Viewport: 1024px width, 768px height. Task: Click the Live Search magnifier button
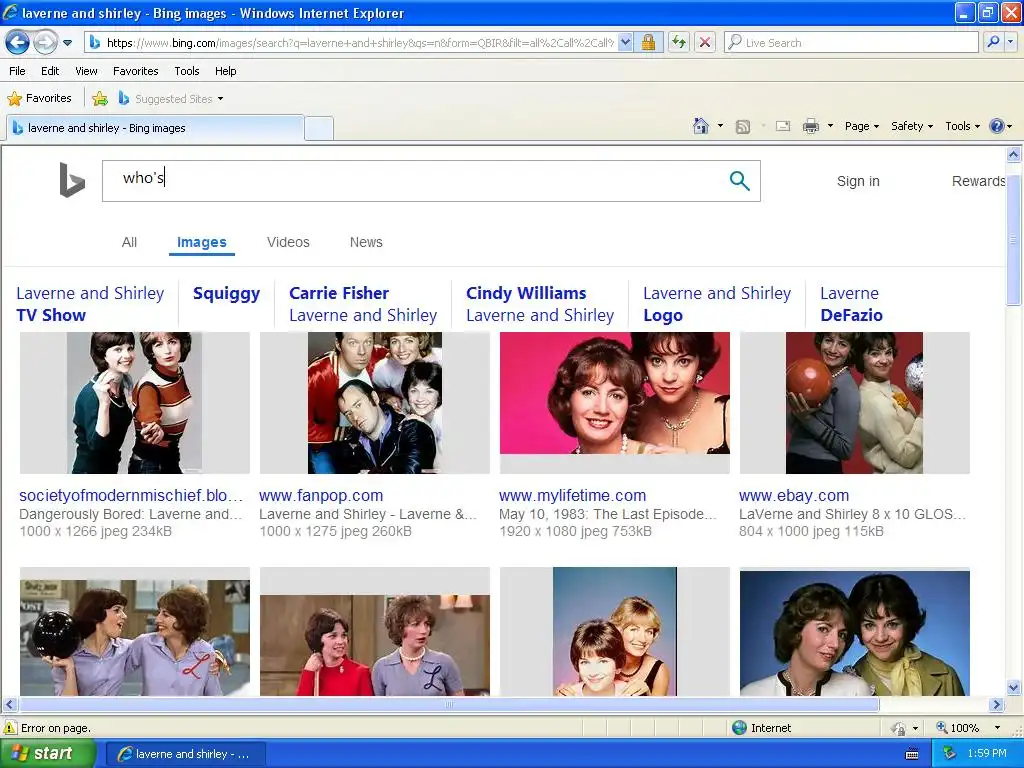993,43
